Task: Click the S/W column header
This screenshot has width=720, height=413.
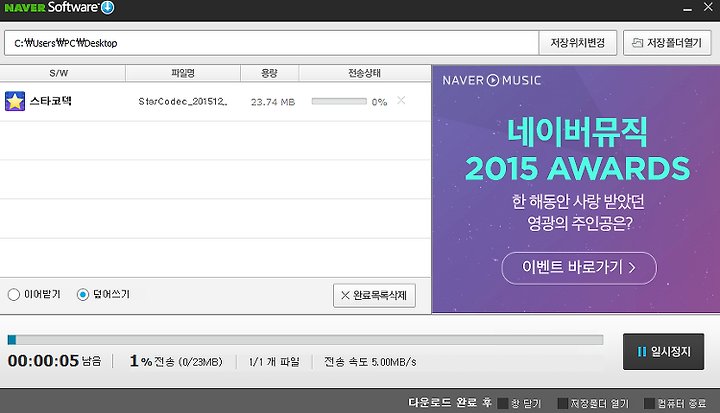Action: point(62,73)
